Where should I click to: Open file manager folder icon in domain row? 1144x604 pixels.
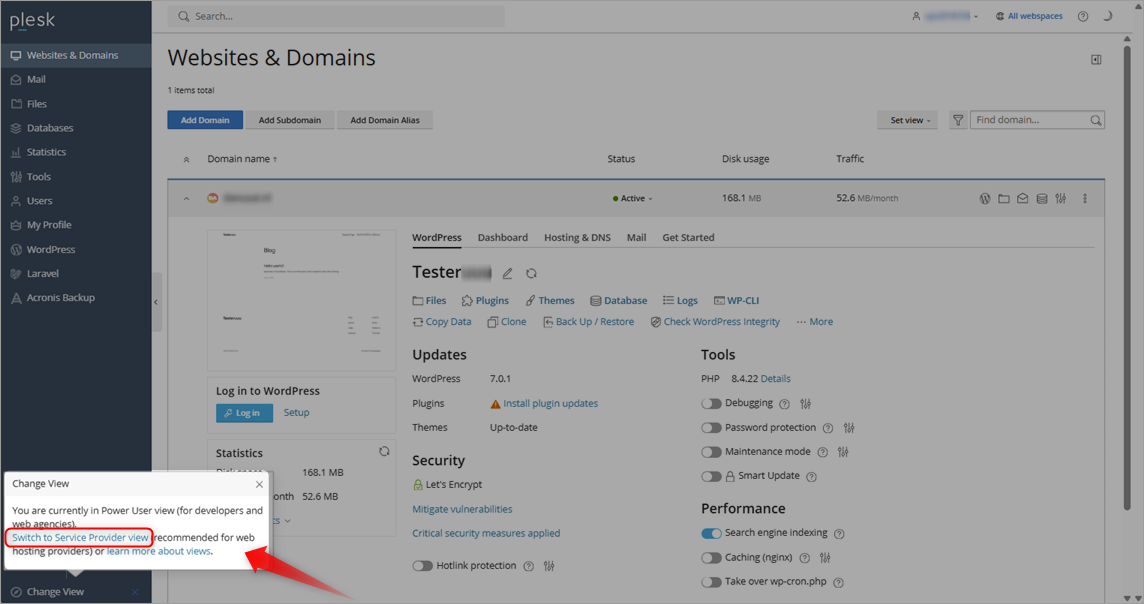[x=1004, y=198]
